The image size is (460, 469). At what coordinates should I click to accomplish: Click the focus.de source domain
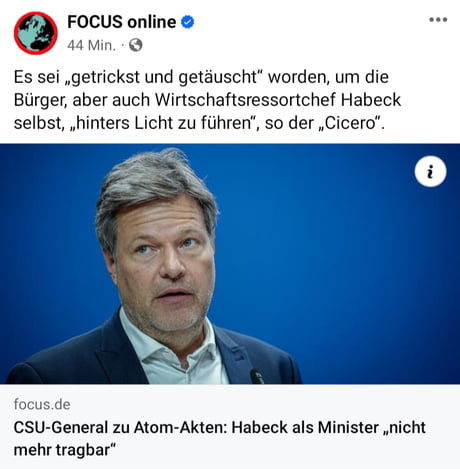[42, 404]
